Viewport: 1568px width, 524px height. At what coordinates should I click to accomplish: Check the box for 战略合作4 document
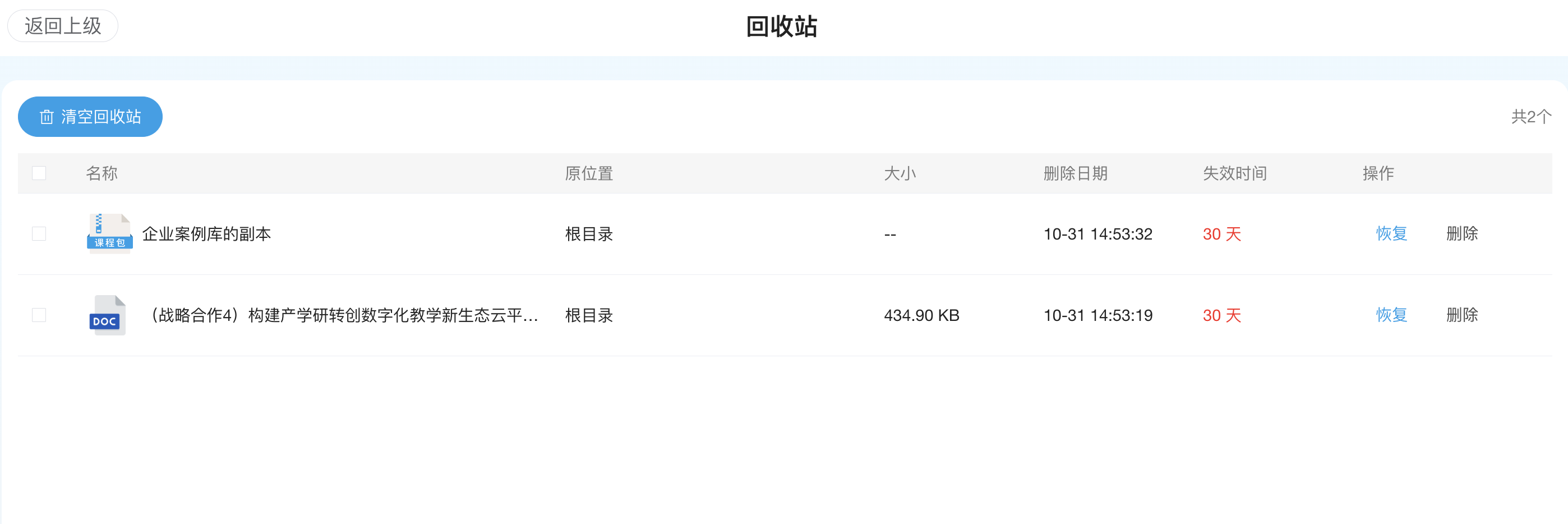pyautogui.click(x=39, y=315)
